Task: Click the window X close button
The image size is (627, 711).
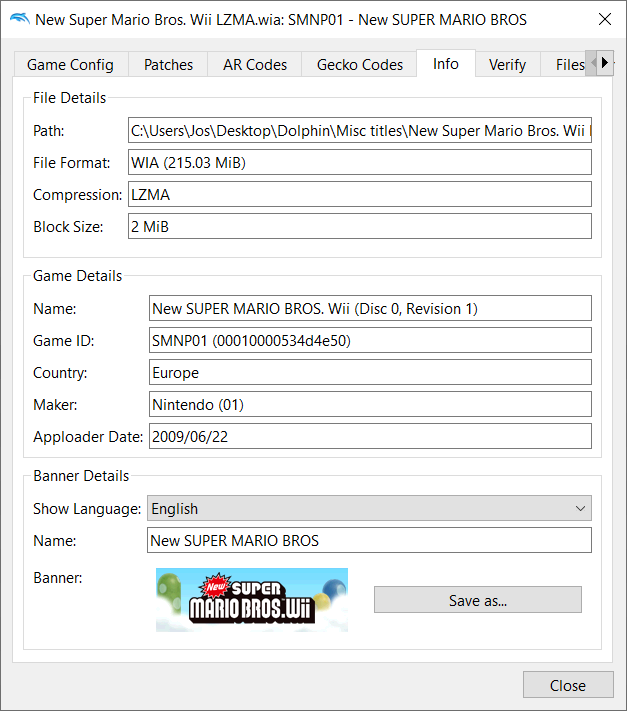Action: [605, 19]
